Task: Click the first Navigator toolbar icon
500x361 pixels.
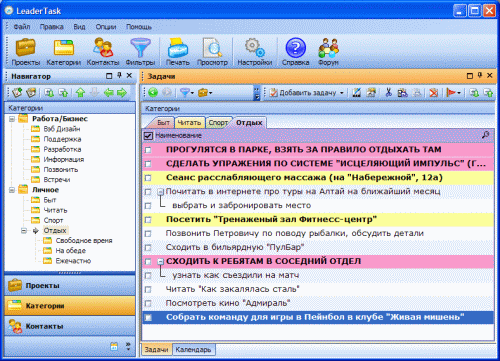Action: coord(17,93)
